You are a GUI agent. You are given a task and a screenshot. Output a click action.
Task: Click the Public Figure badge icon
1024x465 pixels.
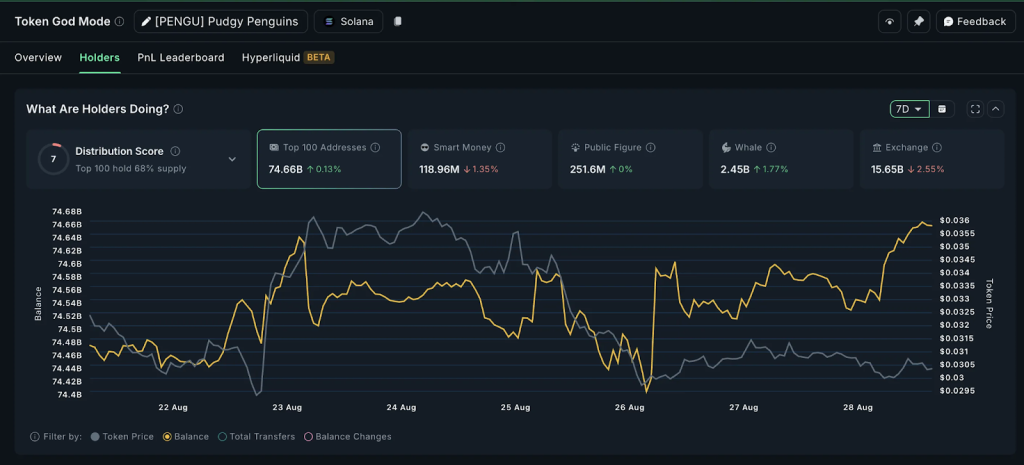[575, 148]
